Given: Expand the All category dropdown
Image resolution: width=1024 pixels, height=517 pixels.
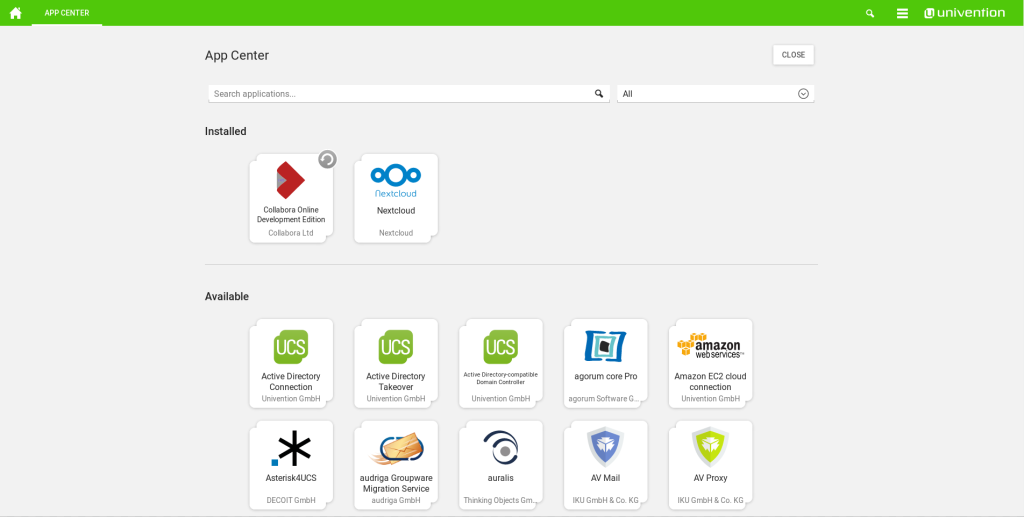Looking at the screenshot, I should point(715,94).
